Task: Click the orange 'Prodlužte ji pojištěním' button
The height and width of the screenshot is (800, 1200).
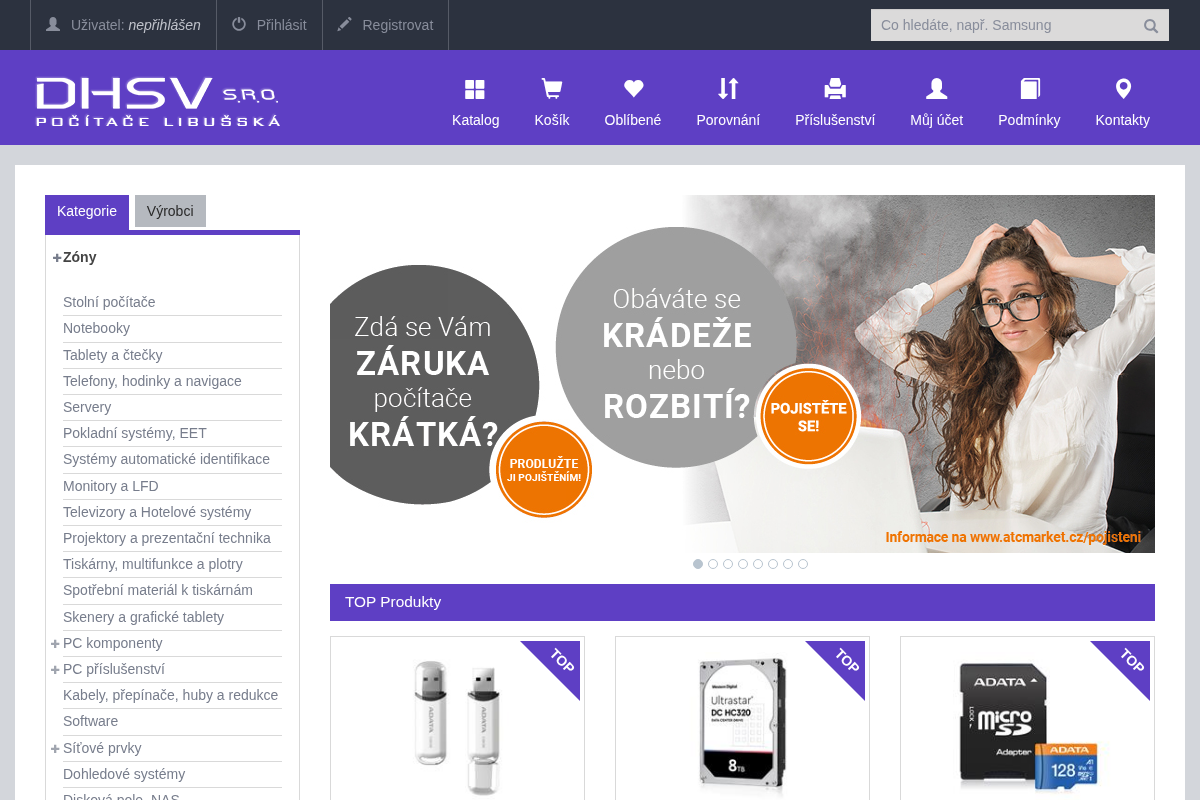Action: pos(545,470)
